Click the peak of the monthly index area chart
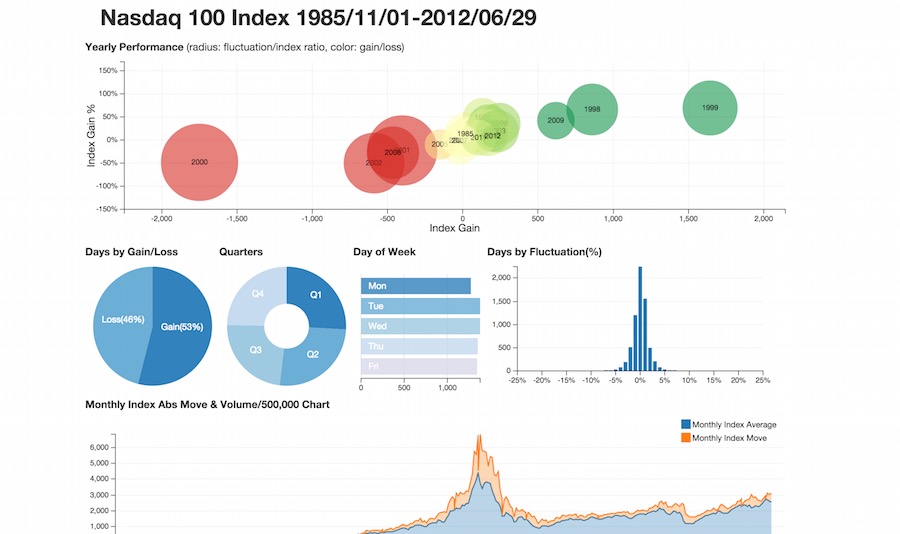The width and height of the screenshot is (900, 534). pyautogui.click(x=479, y=436)
